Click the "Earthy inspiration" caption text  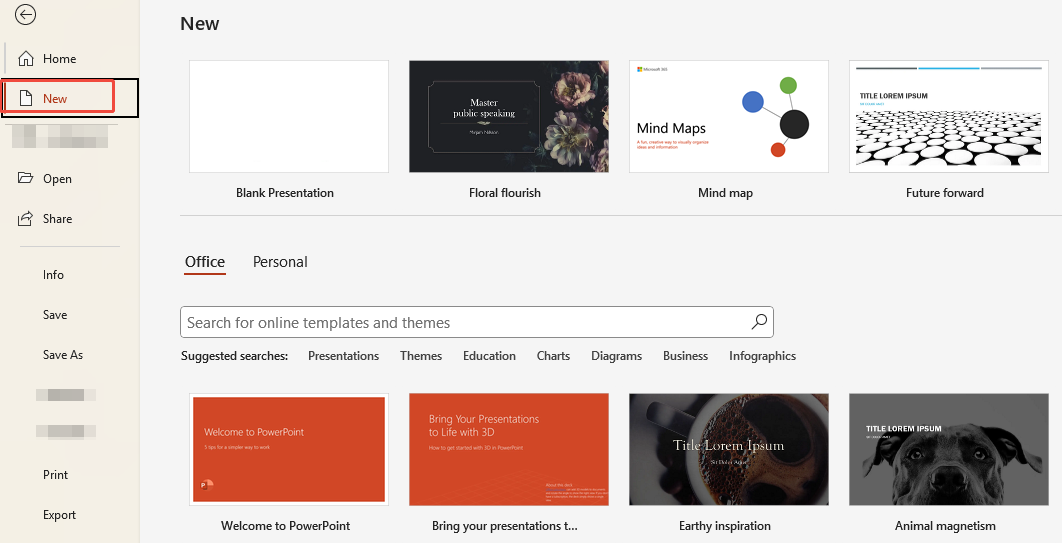[725, 525]
